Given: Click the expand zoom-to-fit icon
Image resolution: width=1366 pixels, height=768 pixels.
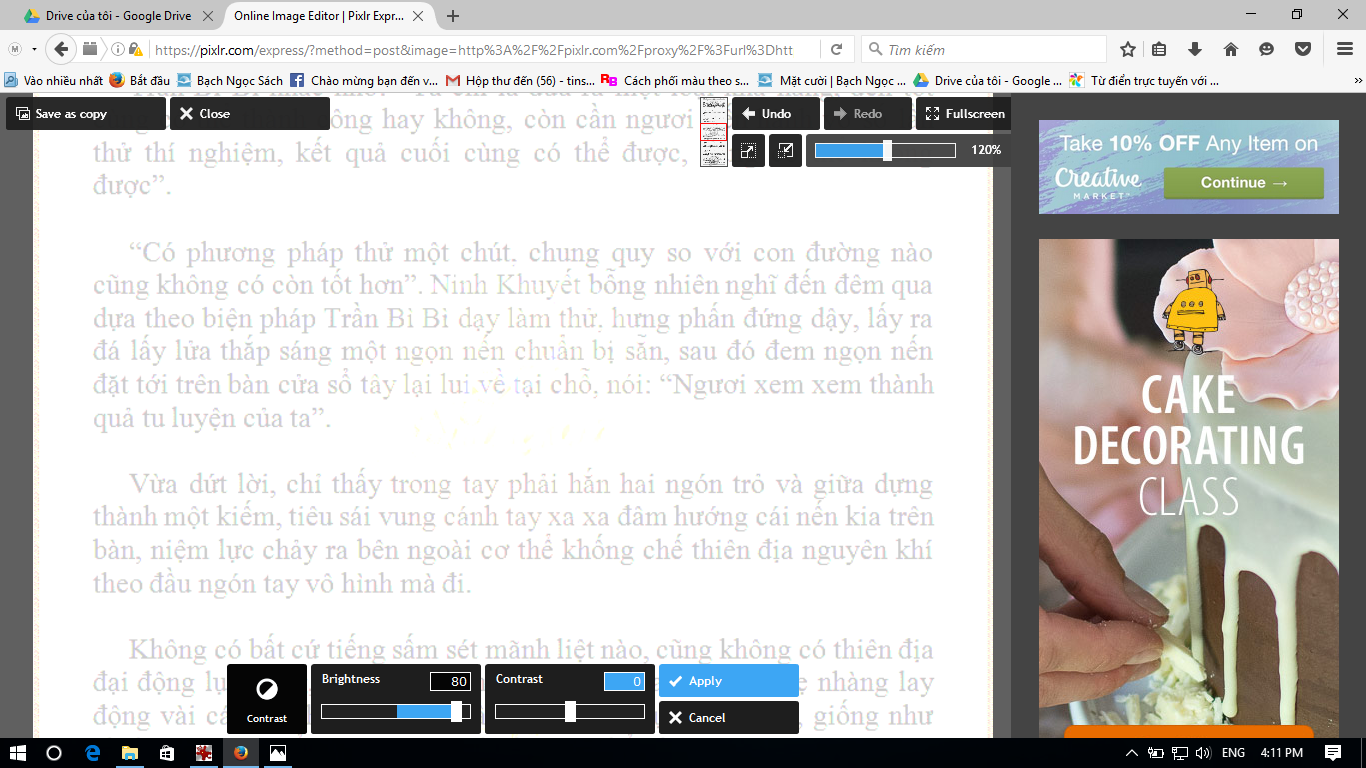Looking at the screenshot, I should [x=748, y=151].
